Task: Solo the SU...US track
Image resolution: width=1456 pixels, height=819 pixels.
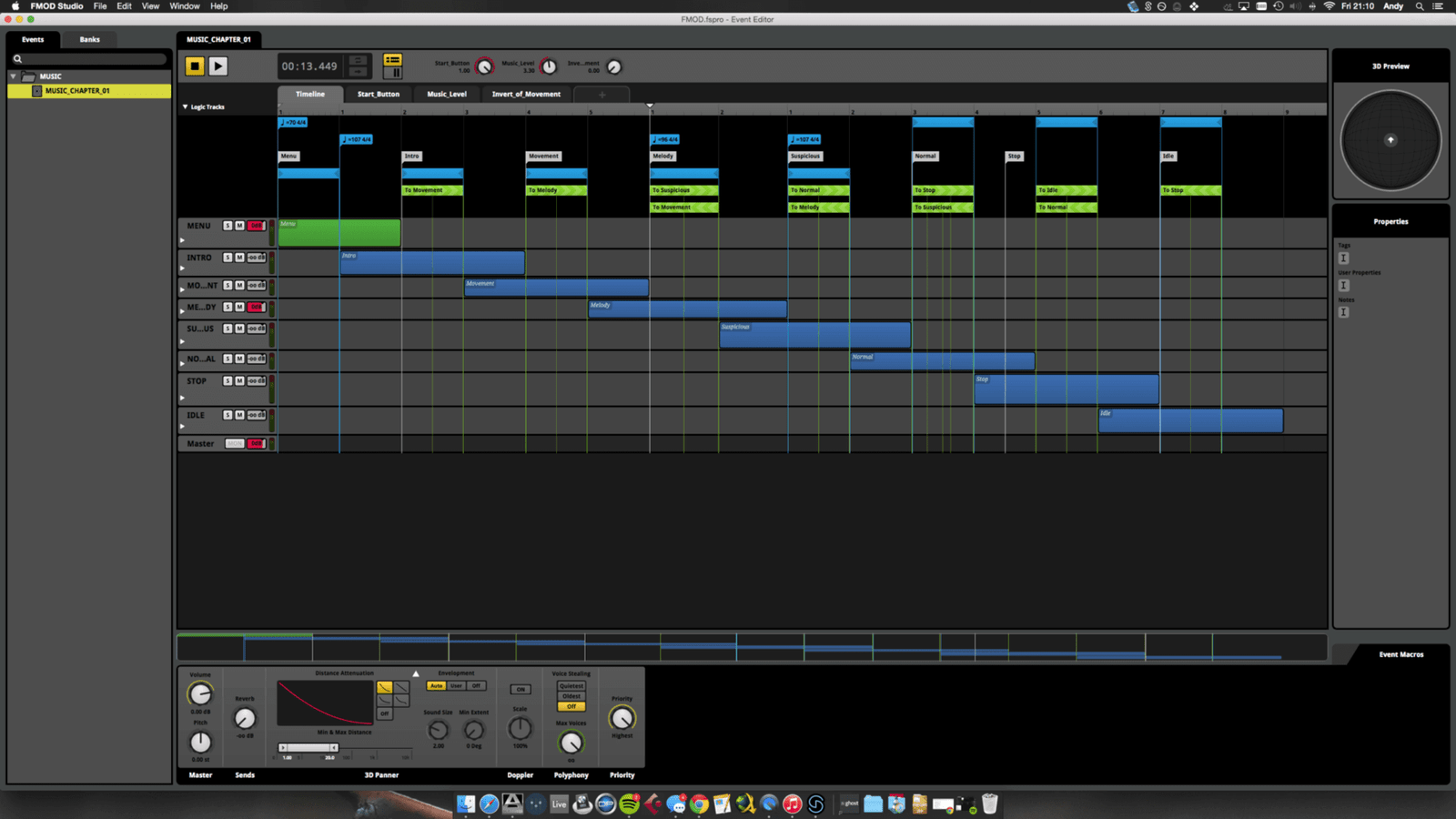Action: [x=227, y=329]
